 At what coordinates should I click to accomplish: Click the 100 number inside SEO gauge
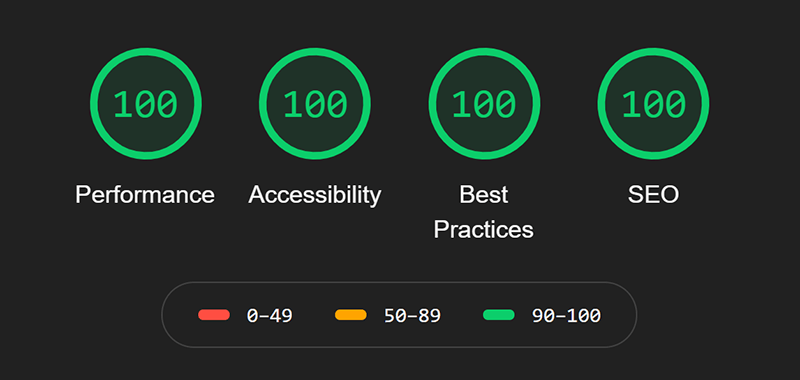[653, 104]
